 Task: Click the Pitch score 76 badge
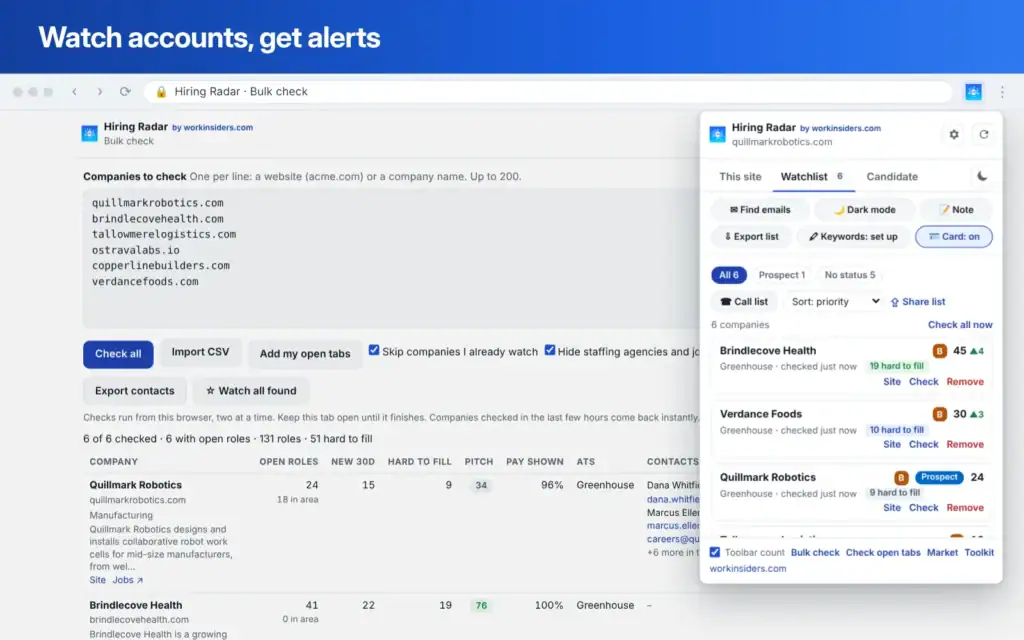click(x=481, y=605)
